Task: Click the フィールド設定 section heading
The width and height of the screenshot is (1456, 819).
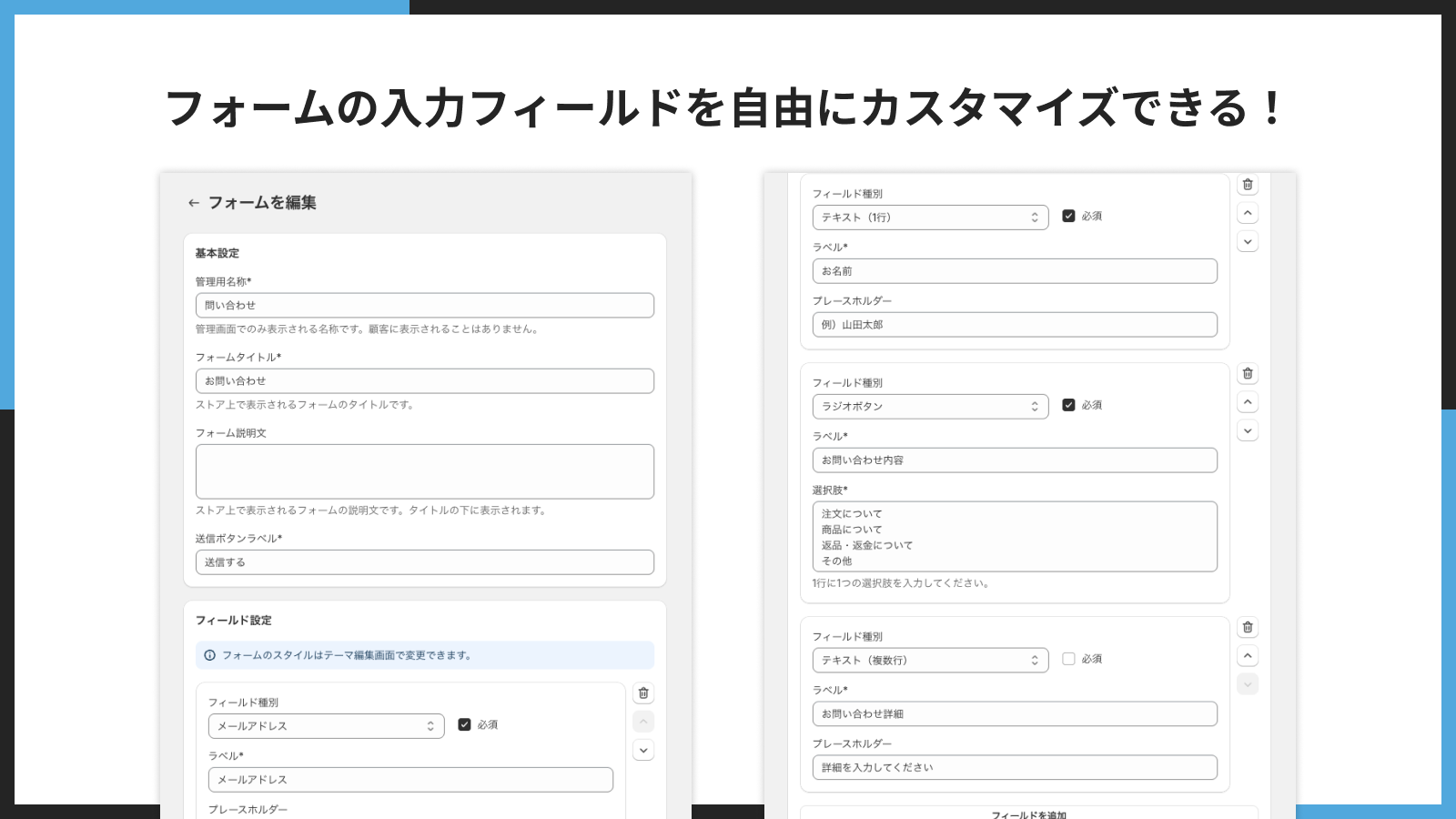Action: pos(234,621)
